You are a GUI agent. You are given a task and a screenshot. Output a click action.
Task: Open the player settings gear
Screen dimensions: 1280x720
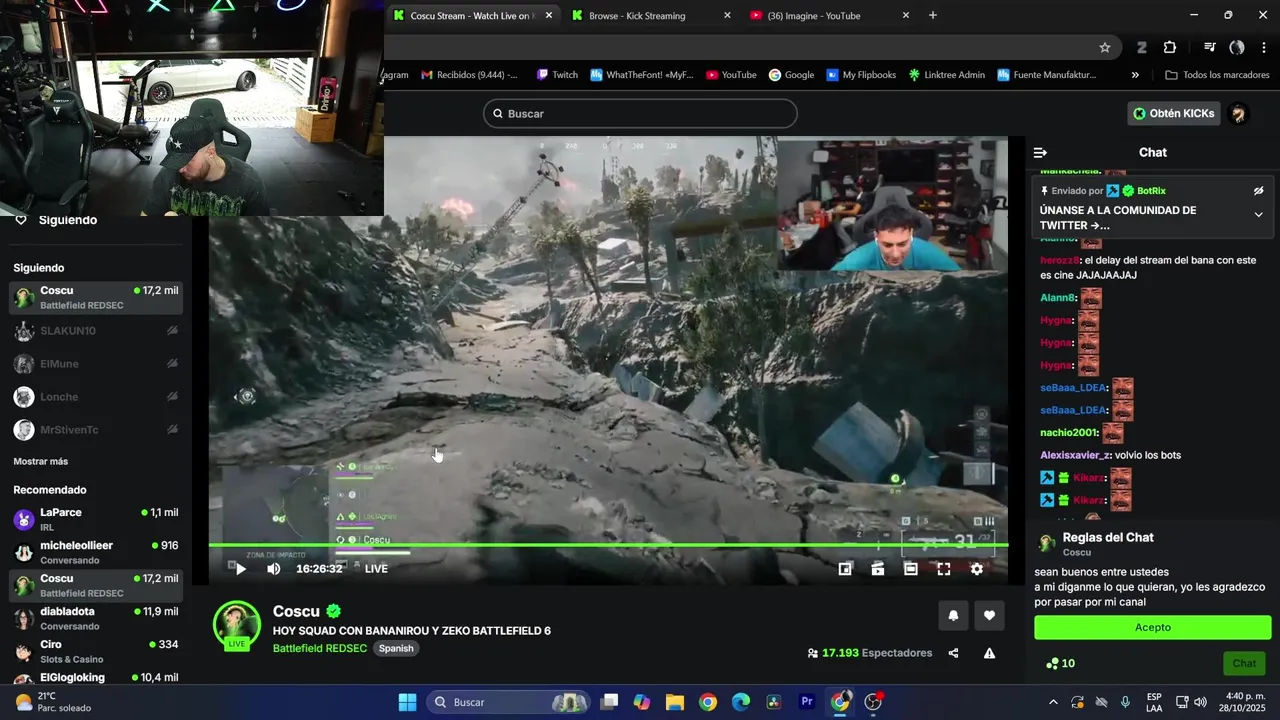[x=977, y=569]
